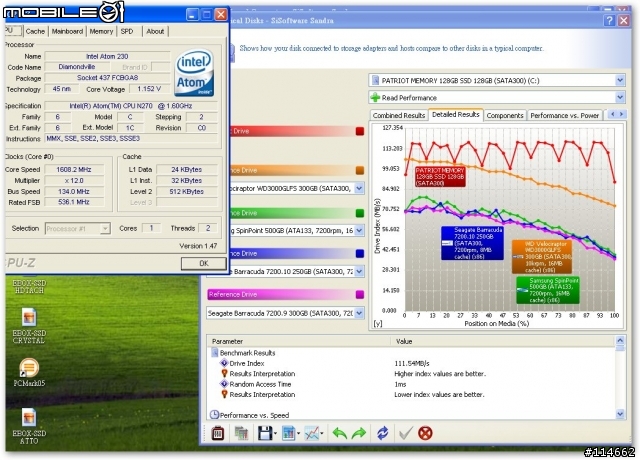The image size is (640, 460).
Task: Open the Velociraptor WD3000GLFS reference drive dropdown
Action: (x=359, y=188)
